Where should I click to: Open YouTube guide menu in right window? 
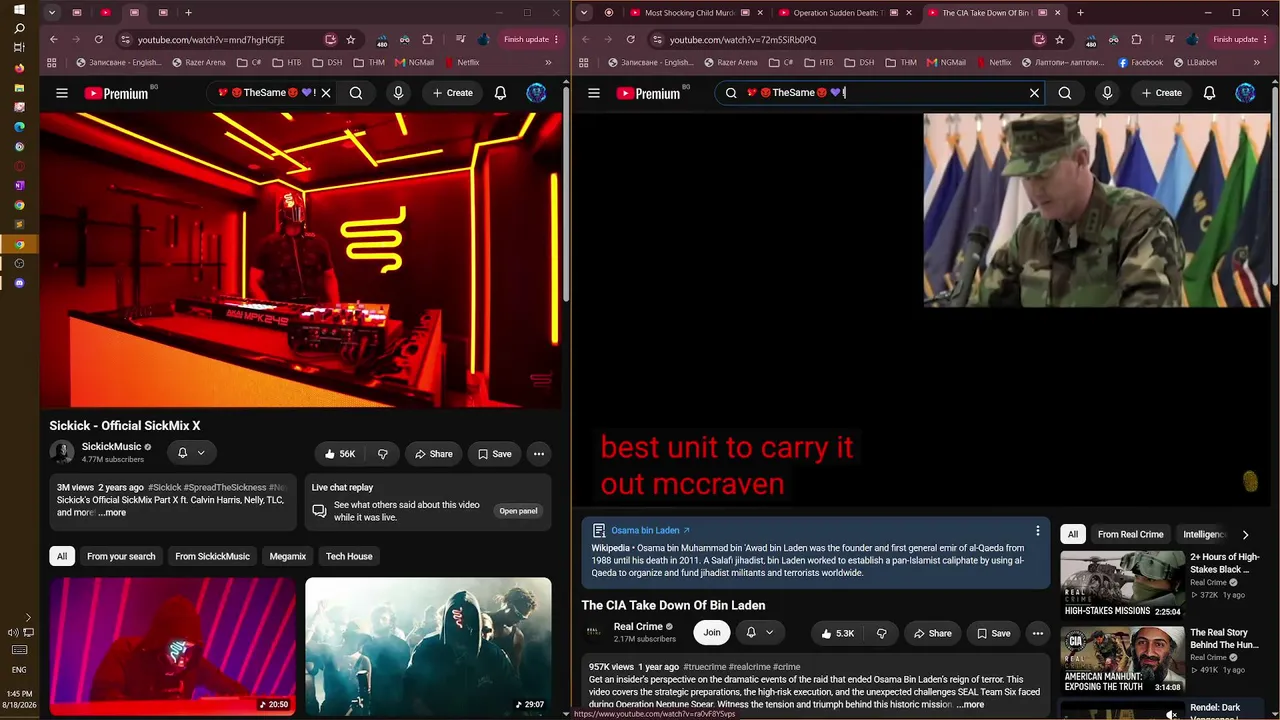[594, 93]
